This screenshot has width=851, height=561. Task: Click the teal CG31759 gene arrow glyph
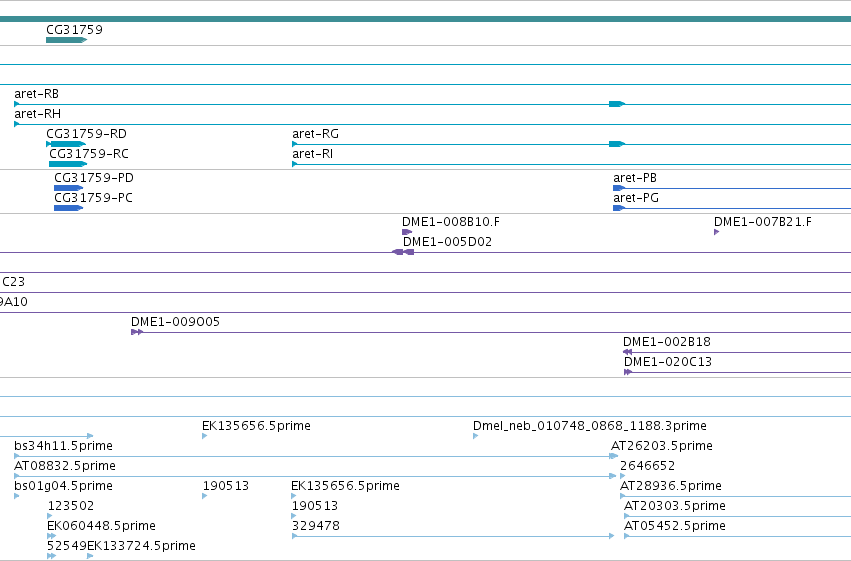[x=66, y=40]
